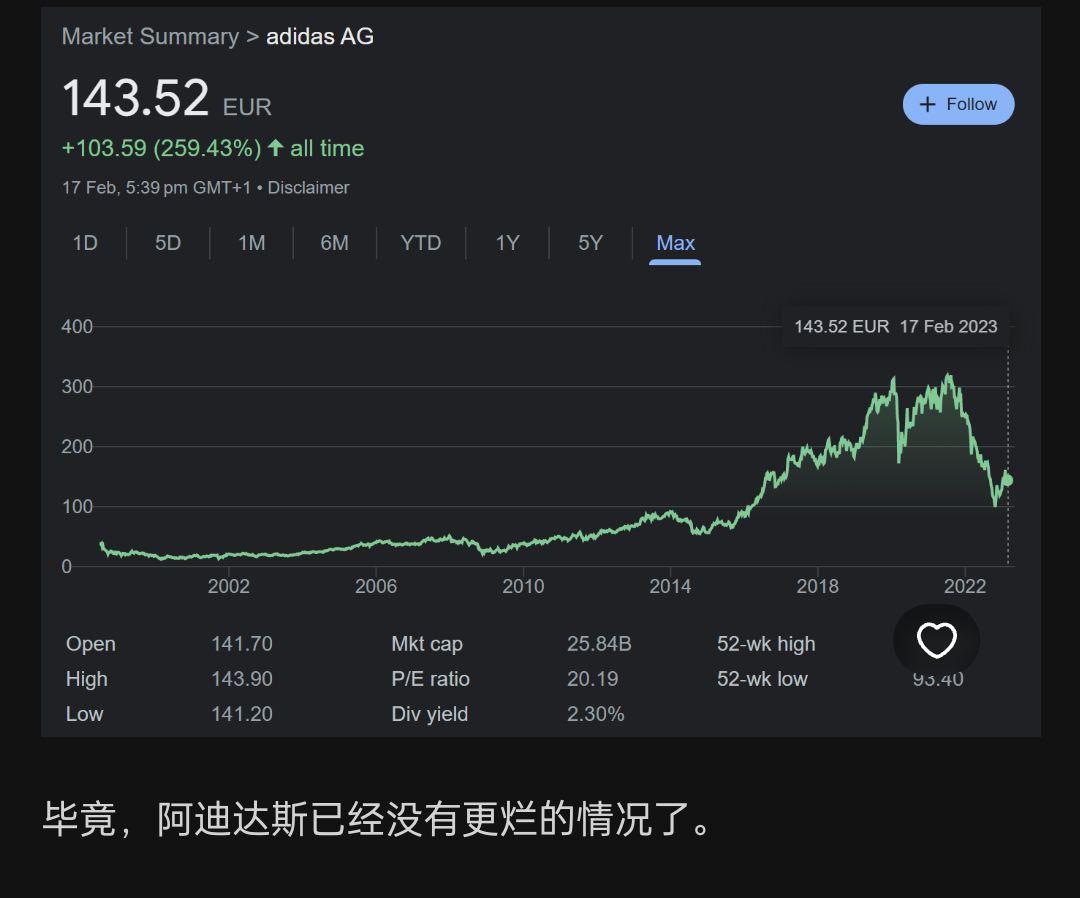Click the 143.52 EUR price

coord(167,98)
